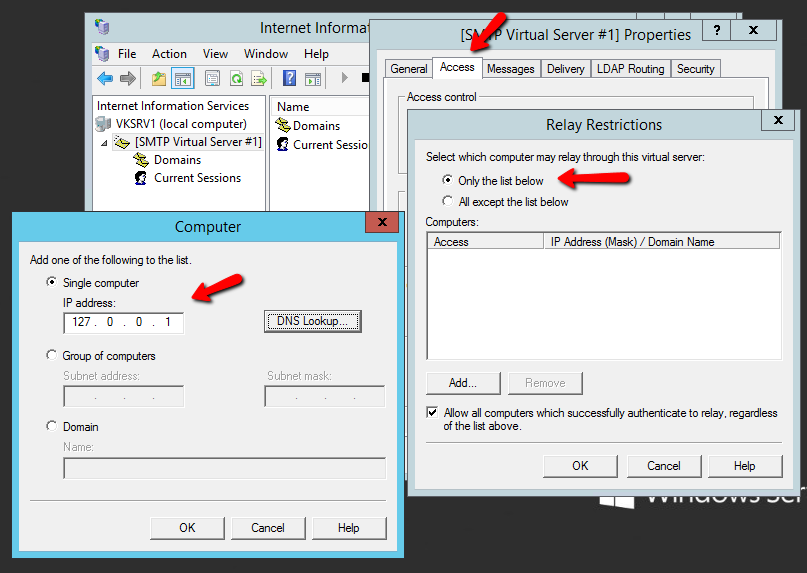Select Only the list below option
This screenshot has width=807, height=573.
[x=447, y=180]
